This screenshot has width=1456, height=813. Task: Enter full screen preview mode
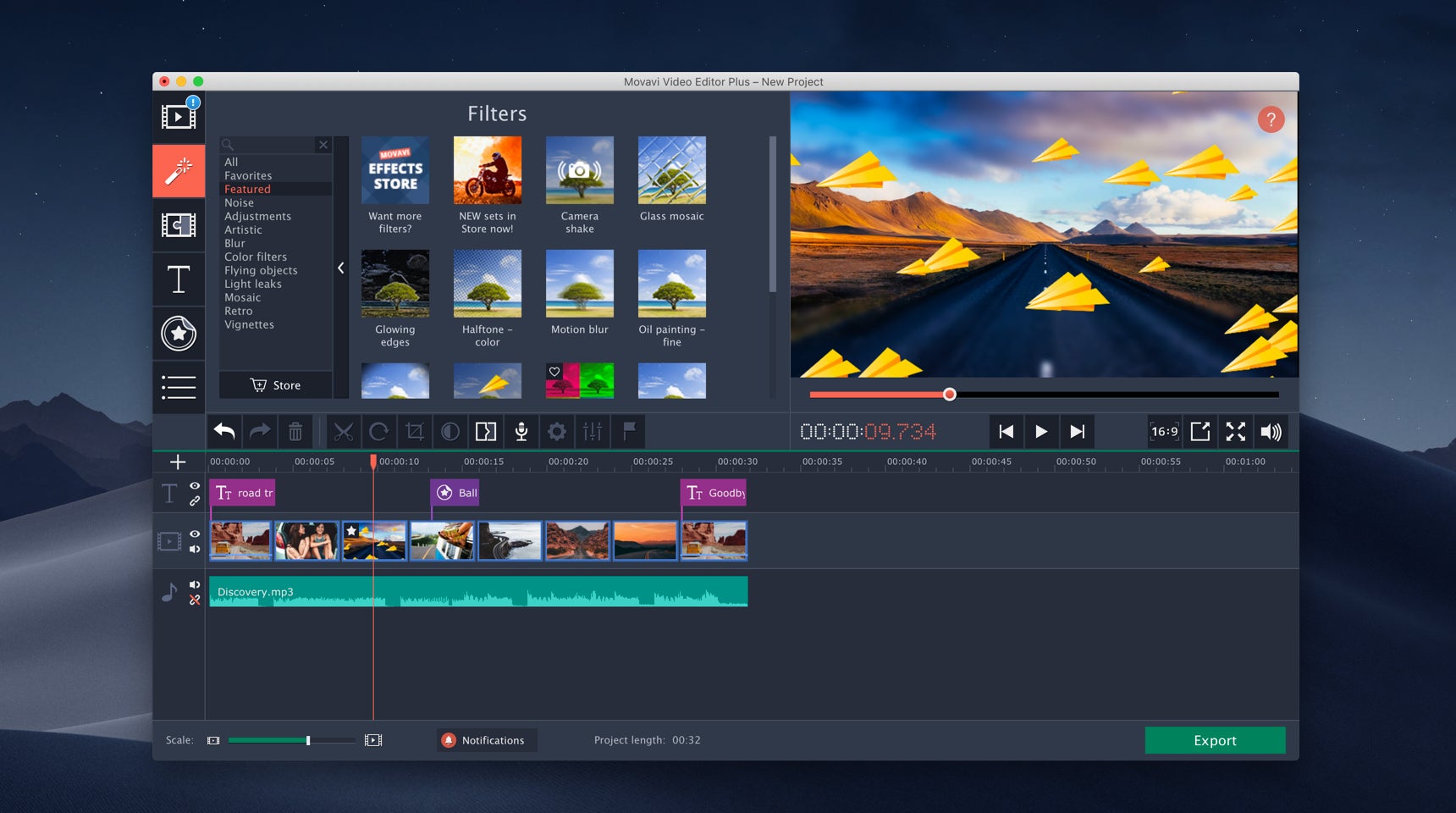tap(1236, 432)
